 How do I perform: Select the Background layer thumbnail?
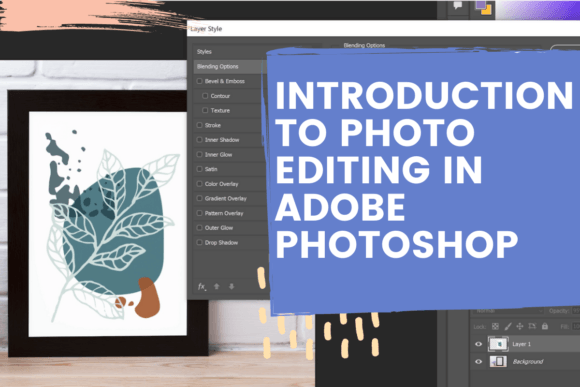(498, 361)
